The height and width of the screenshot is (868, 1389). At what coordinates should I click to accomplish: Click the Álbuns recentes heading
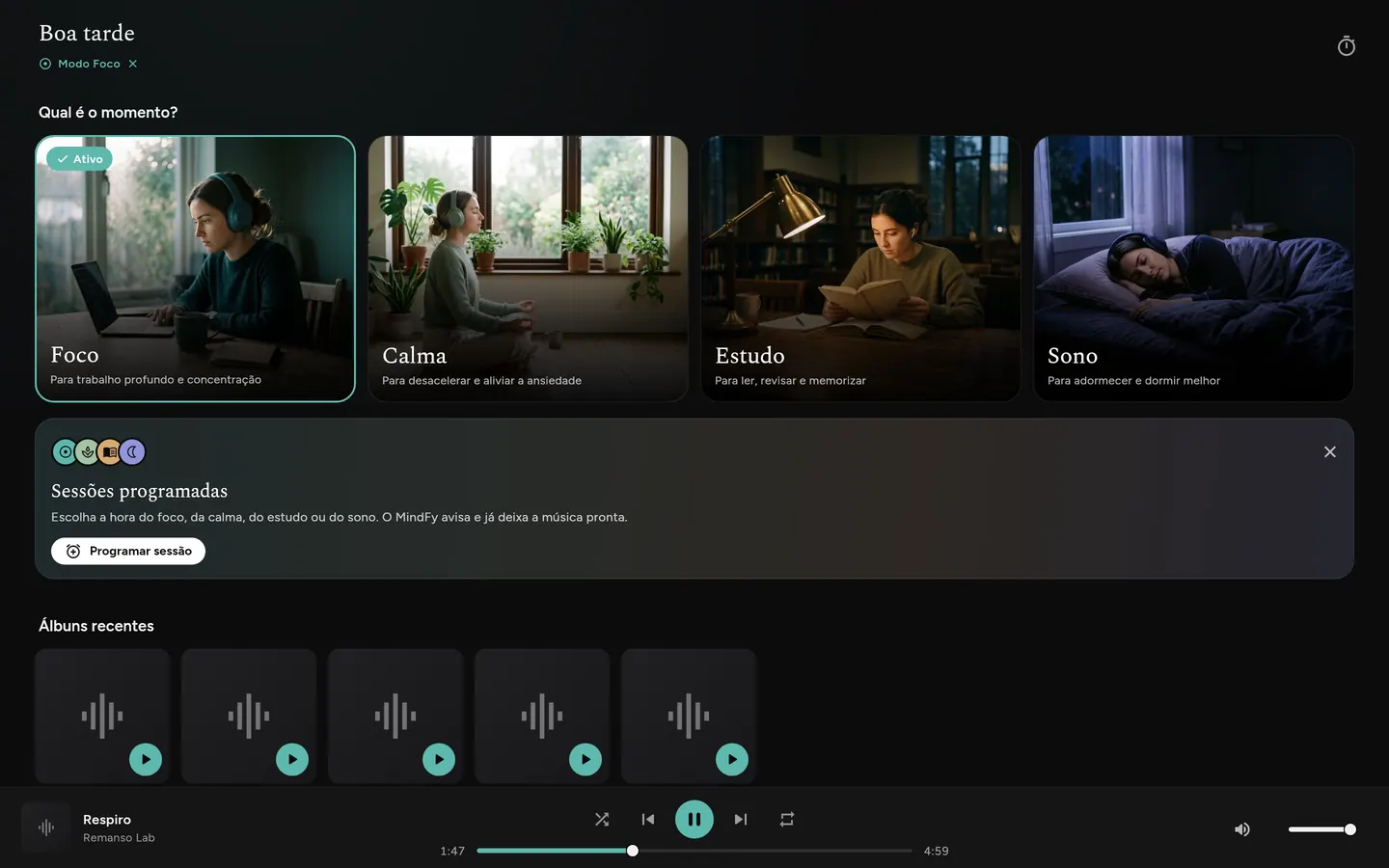point(96,626)
